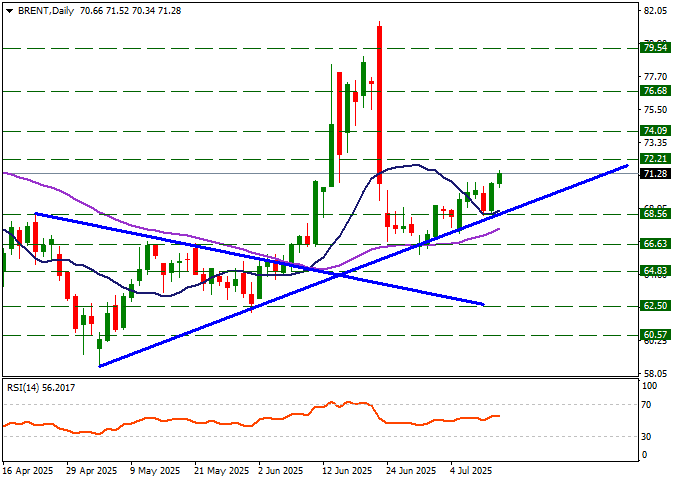Image resolution: width=678 pixels, height=482 pixels.
Task: Select the 66.63 price level label
Action: (x=656, y=243)
